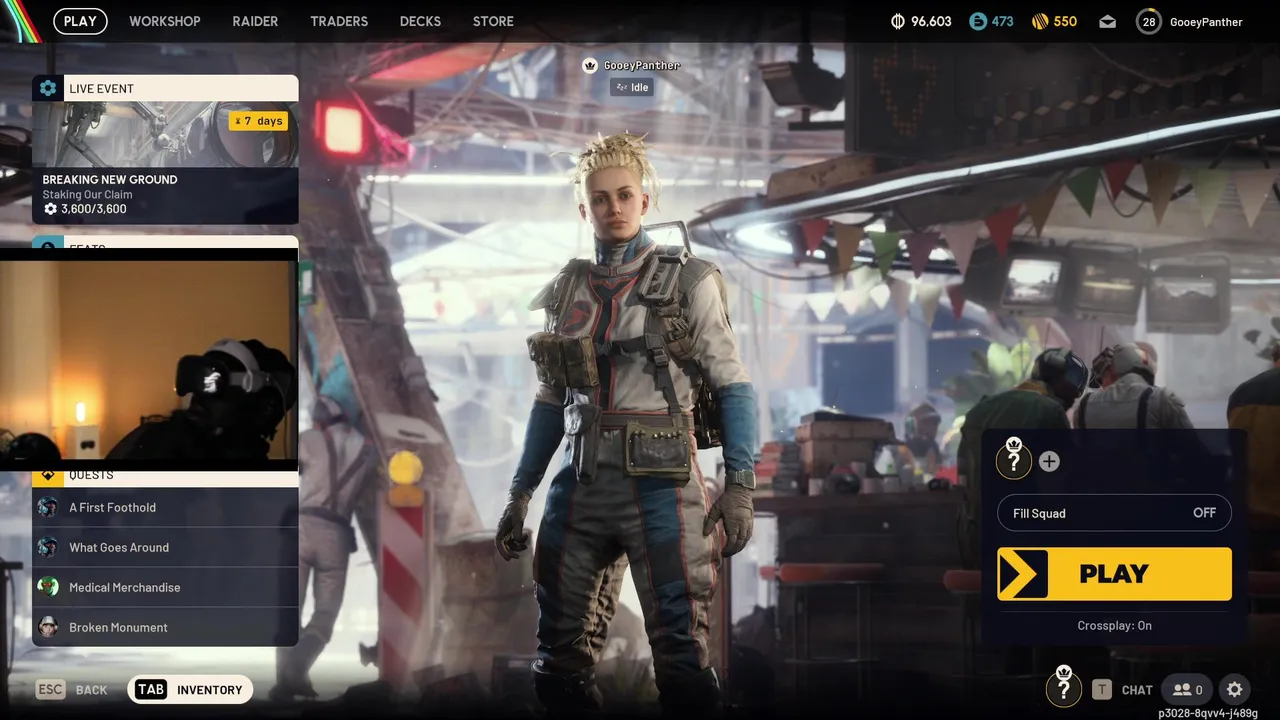The width and height of the screenshot is (1280, 720).
Task: Open the Broken Monument quest
Action: pos(165,627)
